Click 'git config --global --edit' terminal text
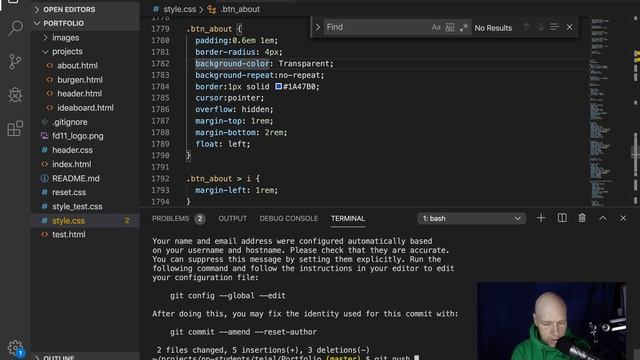Image resolution: width=640 pixels, height=360 pixels. pos(228,296)
